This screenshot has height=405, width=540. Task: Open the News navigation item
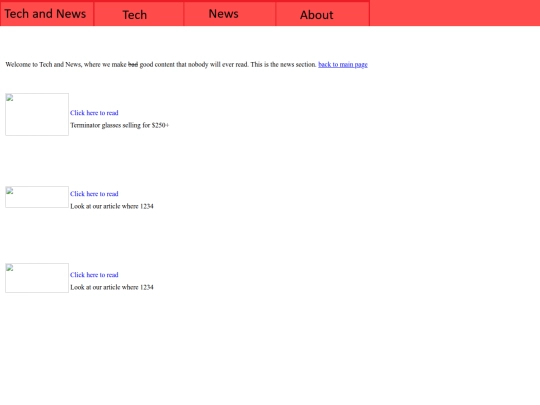point(230,14)
